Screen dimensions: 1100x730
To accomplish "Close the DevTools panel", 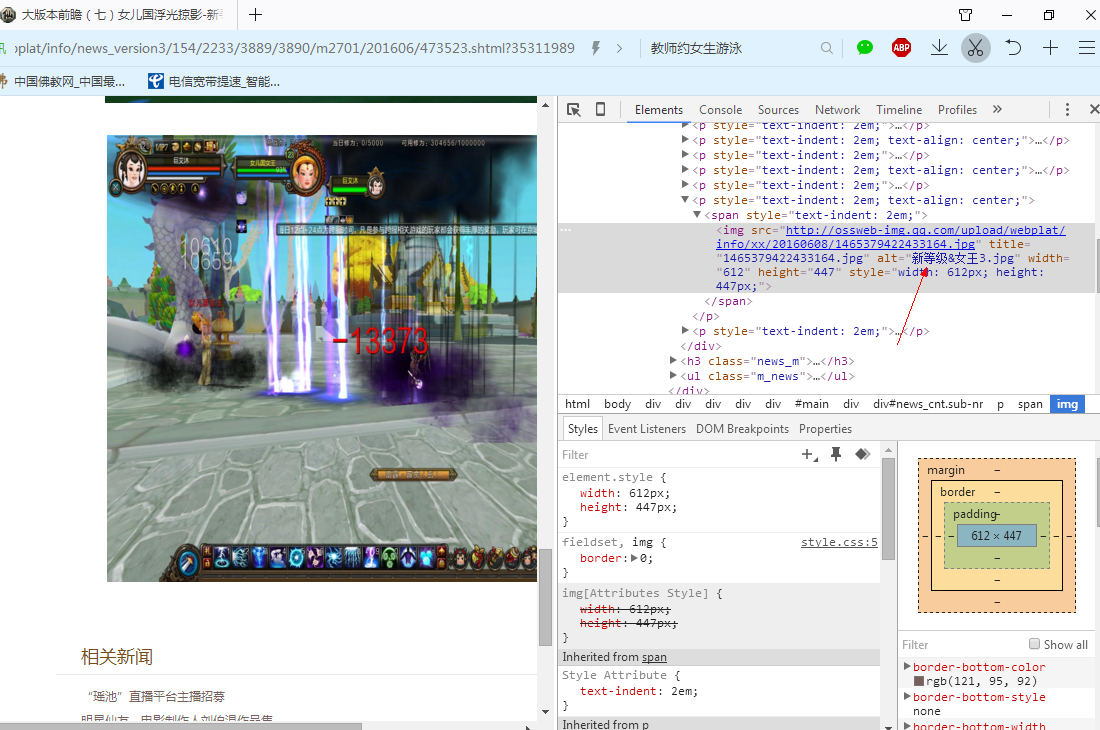I will [x=1094, y=109].
